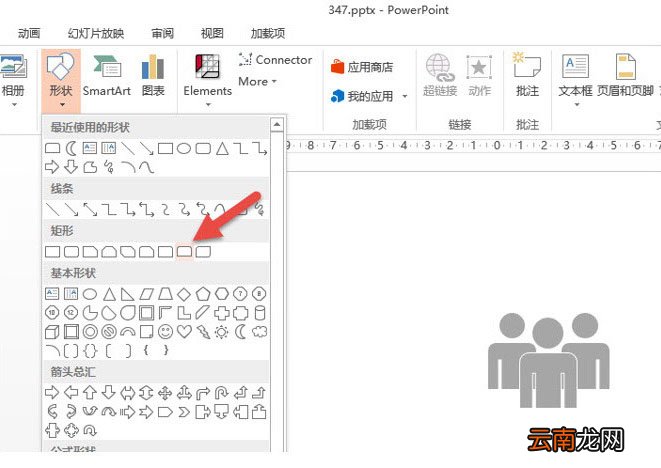
Task: Expand the 我的应用 dropdown arrow
Action: click(x=405, y=97)
